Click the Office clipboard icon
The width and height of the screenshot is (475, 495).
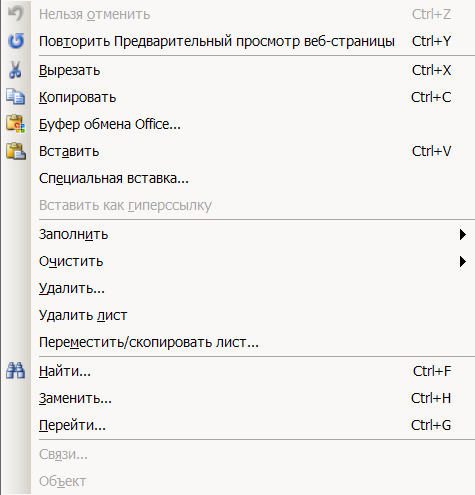tap(15, 124)
